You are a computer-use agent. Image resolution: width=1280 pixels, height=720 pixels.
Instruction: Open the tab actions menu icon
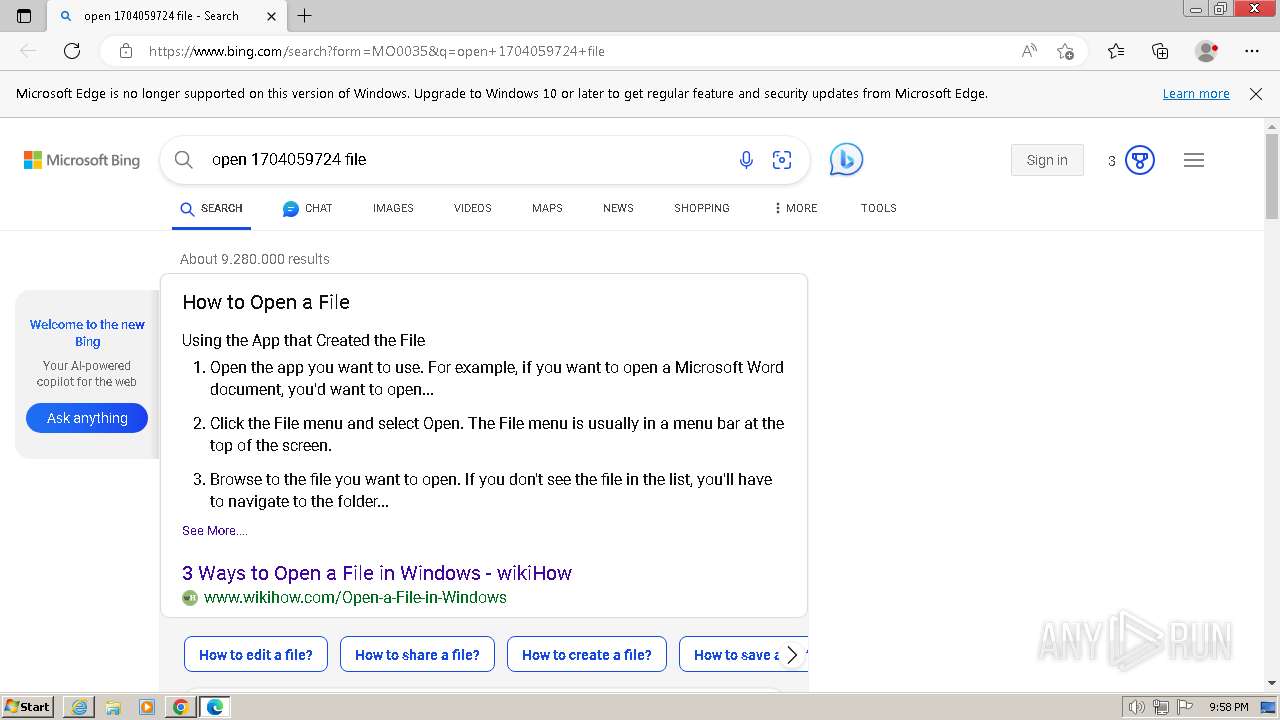[x=24, y=16]
